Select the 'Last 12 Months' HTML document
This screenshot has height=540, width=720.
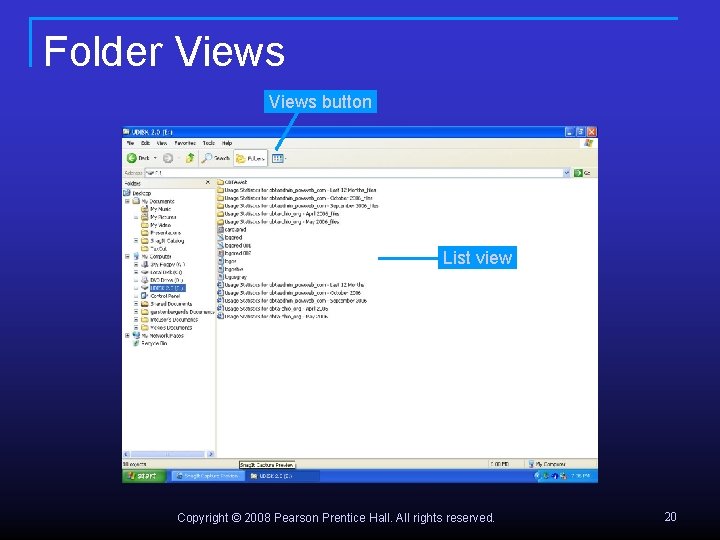pyautogui.click(x=290, y=285)
